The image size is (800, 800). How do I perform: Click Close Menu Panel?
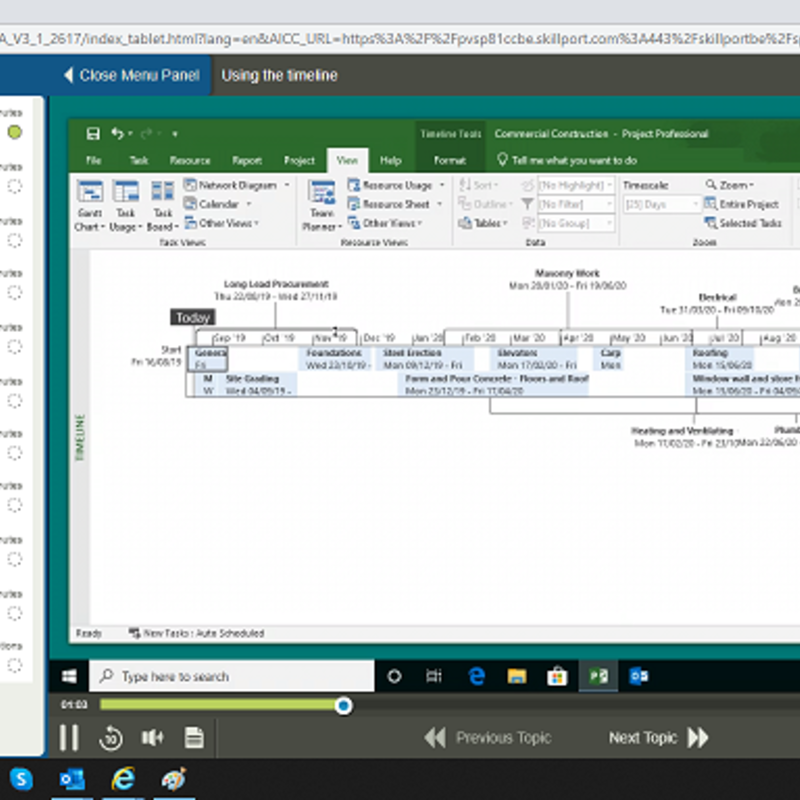tap(132, 76)
